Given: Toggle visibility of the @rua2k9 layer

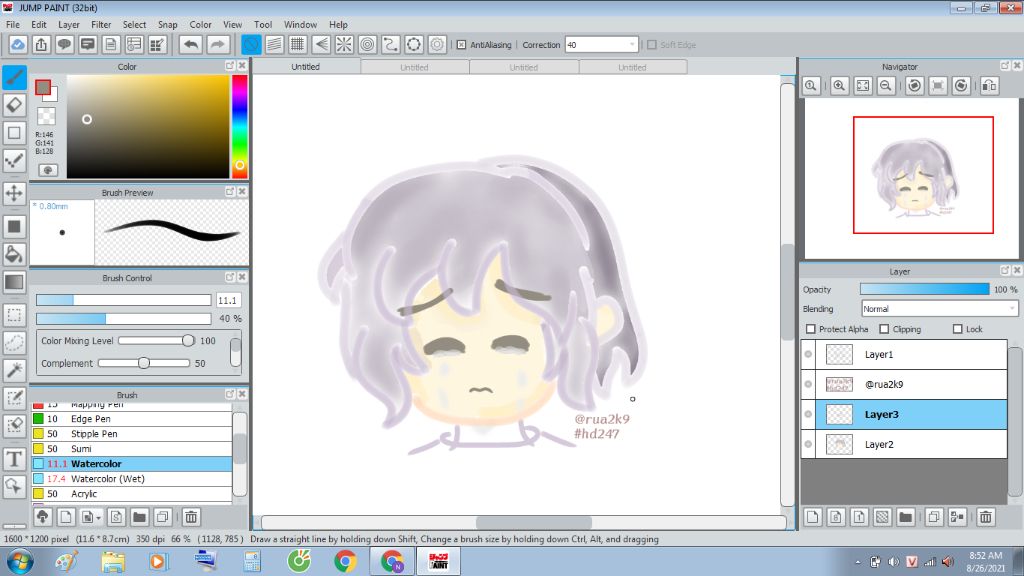Looking at the screenshot, I should coord(808,384).
